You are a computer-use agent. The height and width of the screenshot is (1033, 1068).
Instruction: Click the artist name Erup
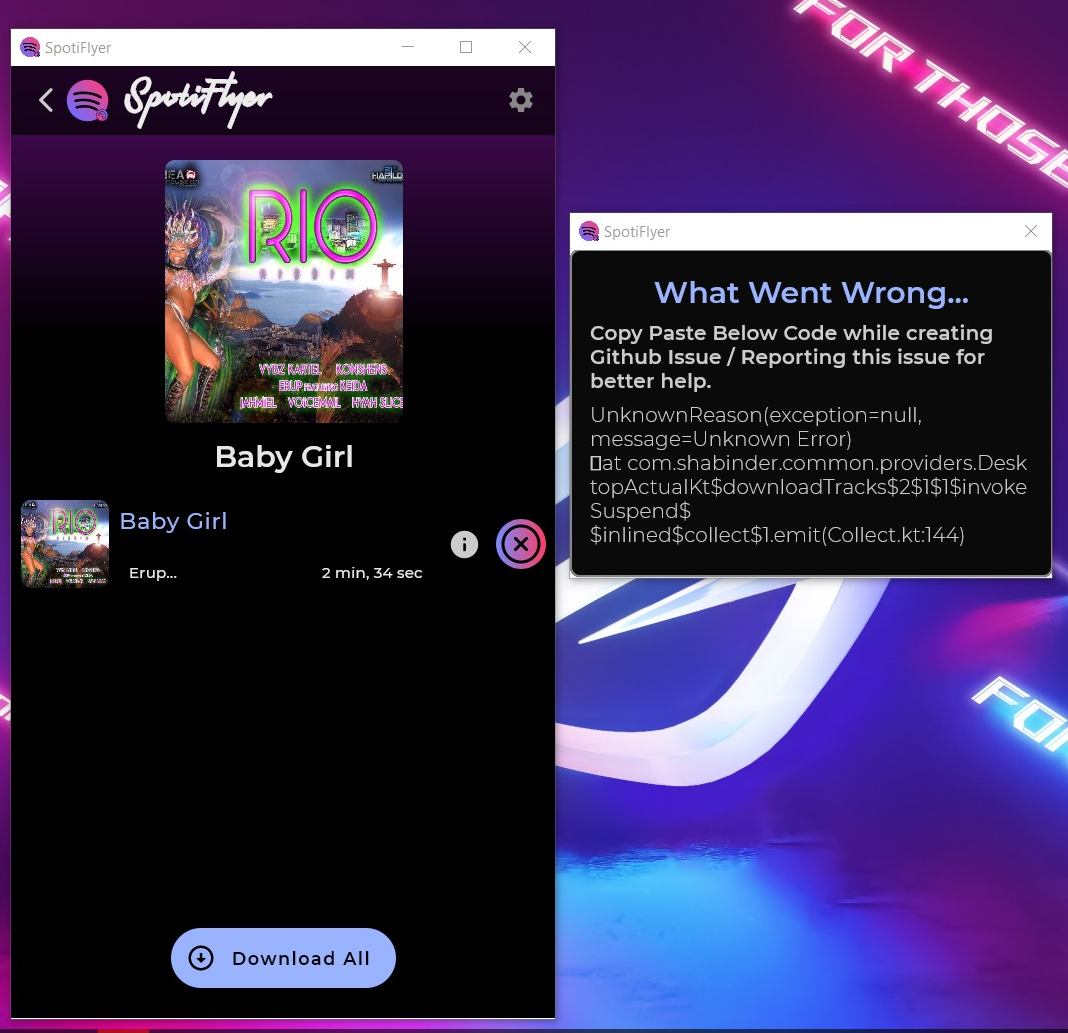[152, 572]
